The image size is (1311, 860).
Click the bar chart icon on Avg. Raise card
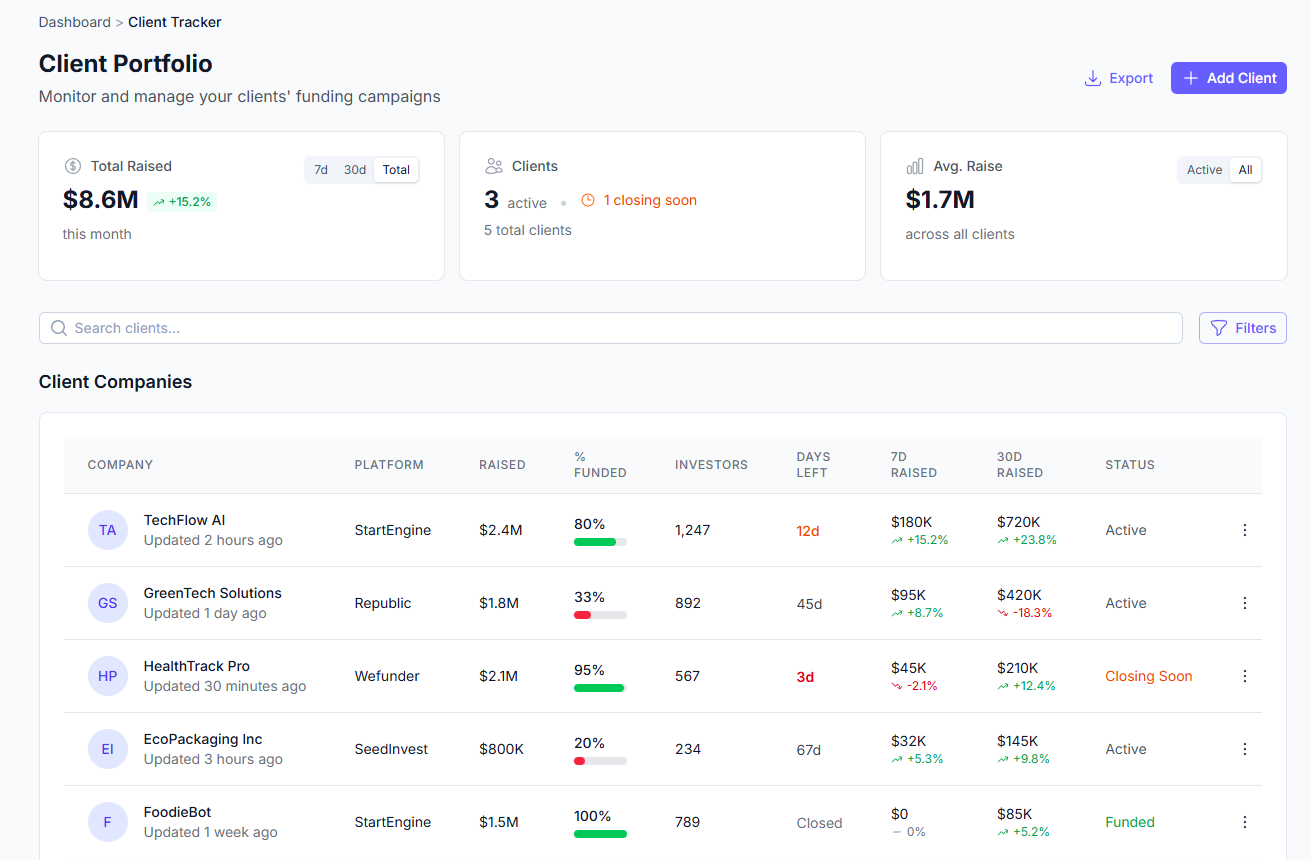coord(915,165)
